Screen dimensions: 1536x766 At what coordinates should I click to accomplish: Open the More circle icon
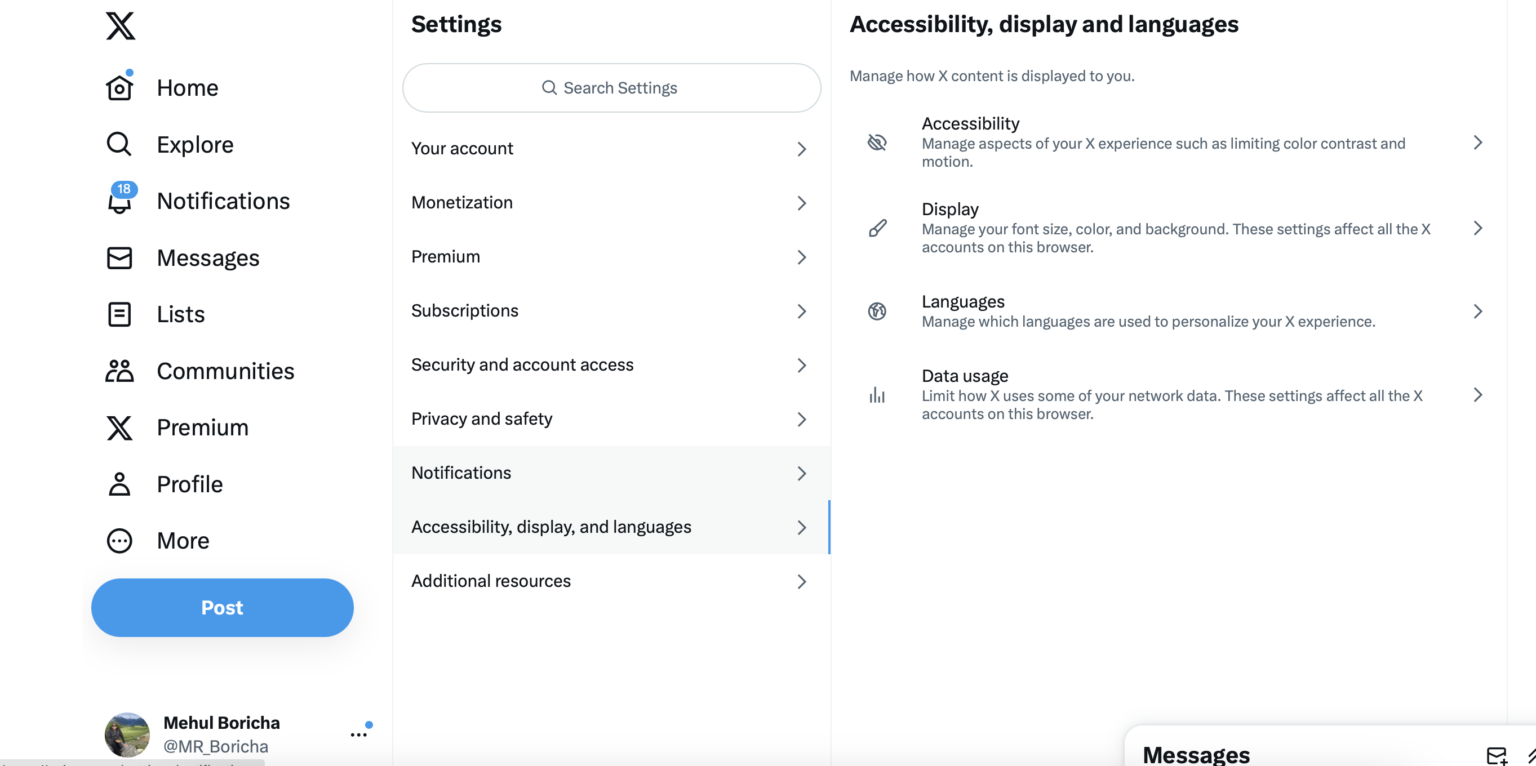(x=119, y=541)
